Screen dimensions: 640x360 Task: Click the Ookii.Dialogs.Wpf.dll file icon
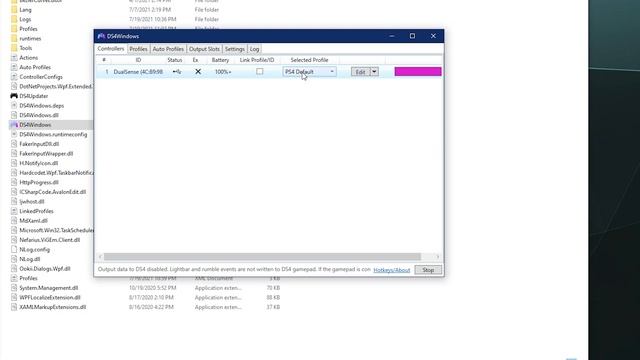[x=14, y=269]
